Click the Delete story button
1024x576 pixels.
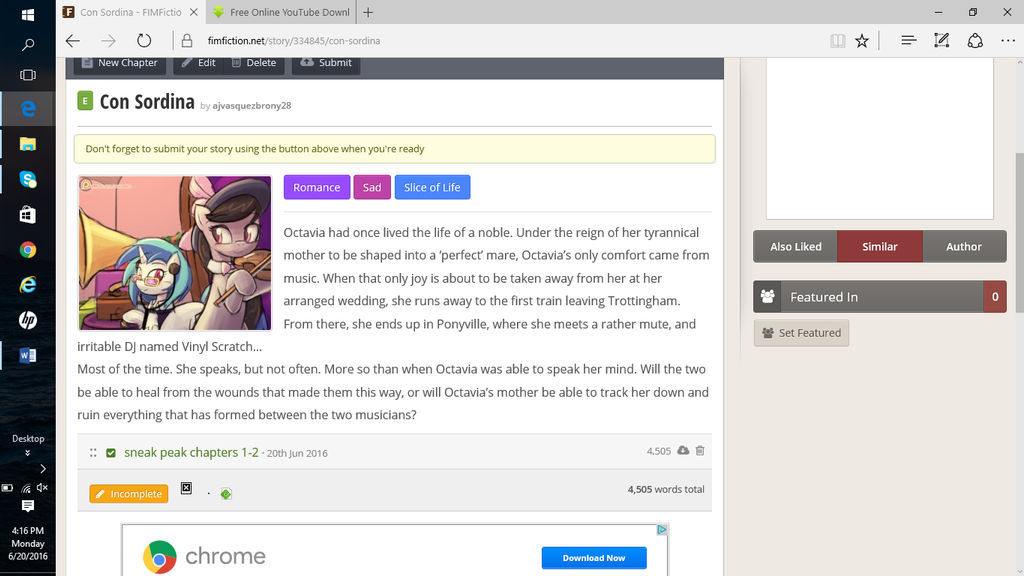254,63
